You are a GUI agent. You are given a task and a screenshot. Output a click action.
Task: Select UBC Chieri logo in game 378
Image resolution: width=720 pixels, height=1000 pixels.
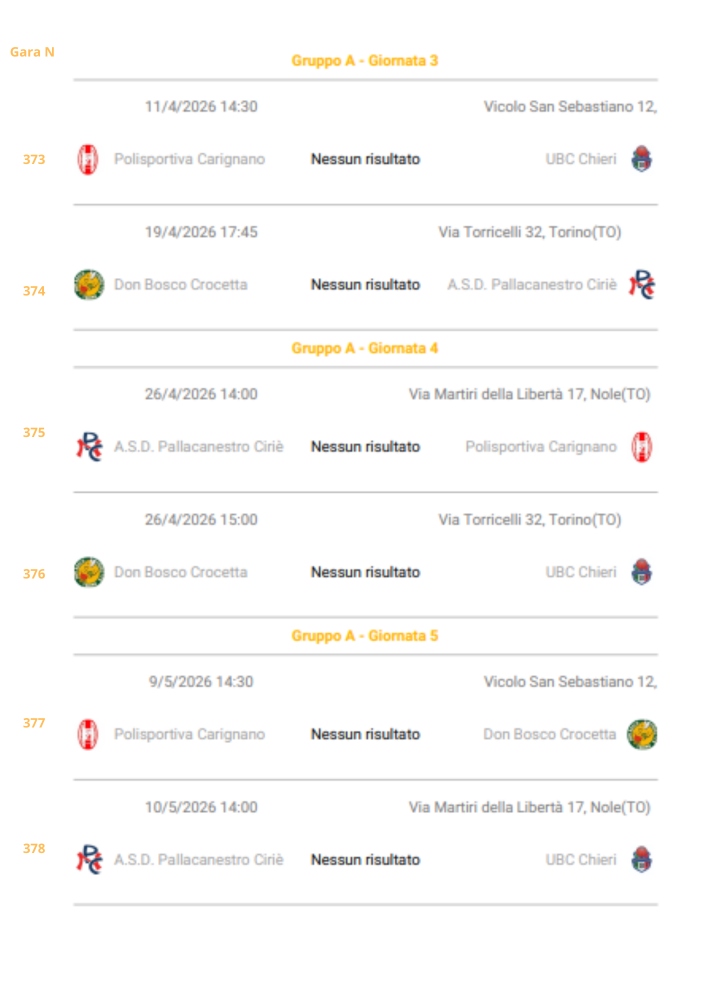(641, 859)
